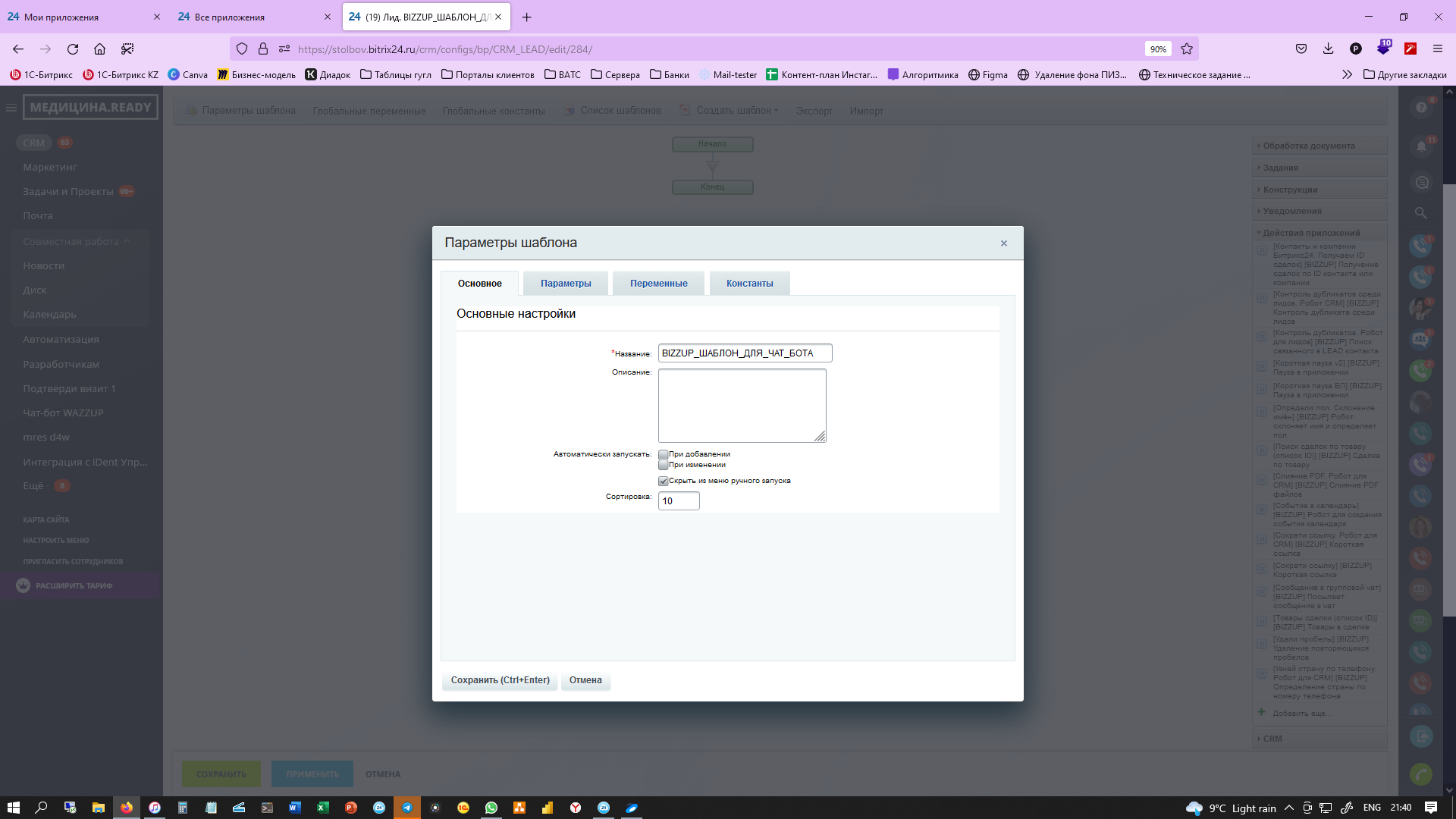Click the Отмена button in dialog
Viewport: 1456px width, 819px height.
point(585,680)
